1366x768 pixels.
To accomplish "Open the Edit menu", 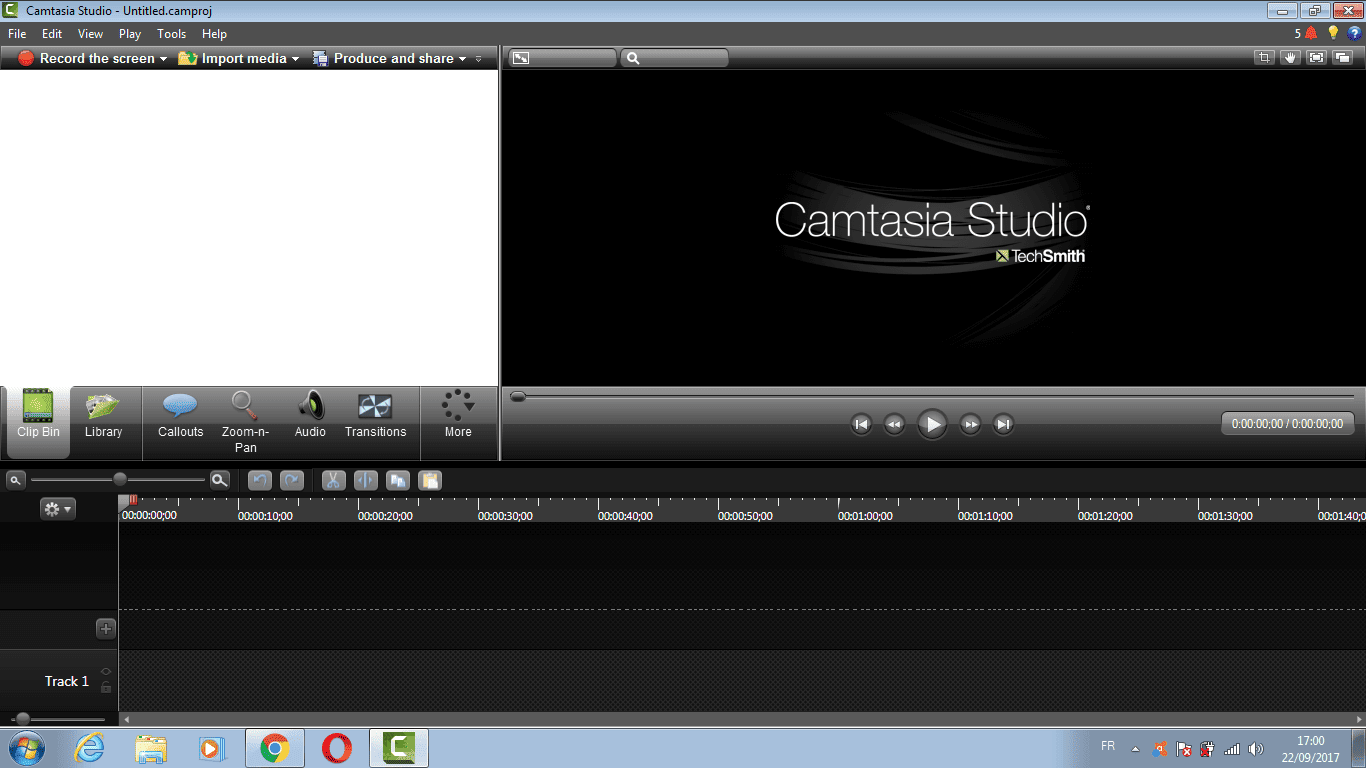I will pos(52,34).
